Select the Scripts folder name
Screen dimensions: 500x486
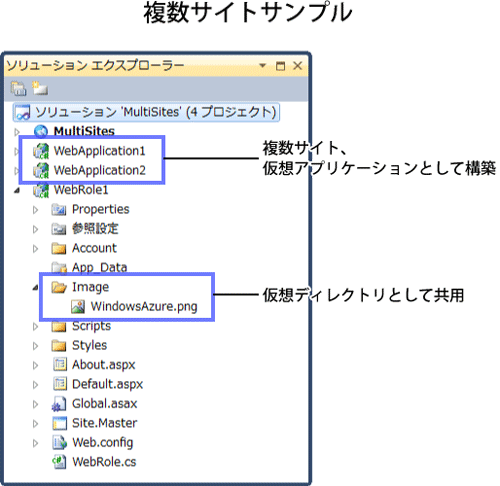(x=91, y=326)
